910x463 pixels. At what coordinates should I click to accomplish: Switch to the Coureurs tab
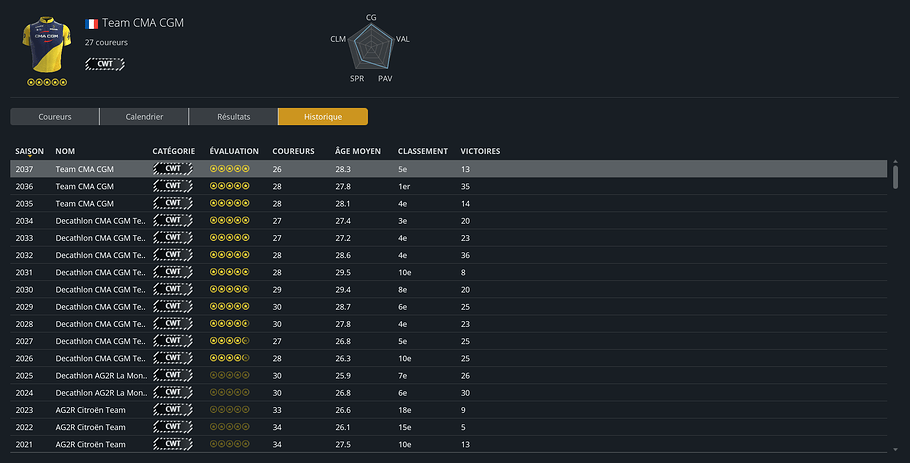(55, 117)
